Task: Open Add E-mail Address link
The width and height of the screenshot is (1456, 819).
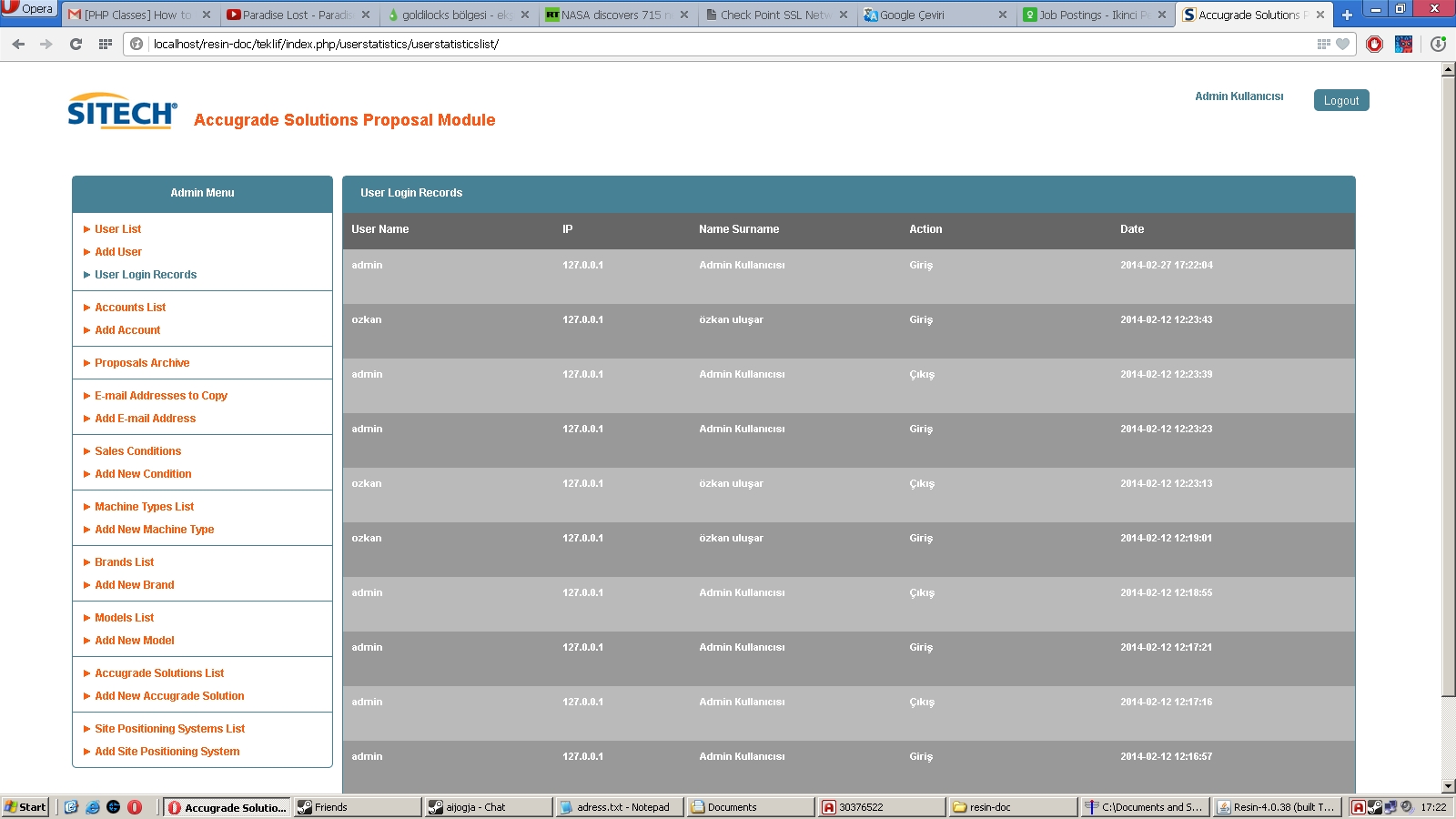Action: tap(145, 419)
